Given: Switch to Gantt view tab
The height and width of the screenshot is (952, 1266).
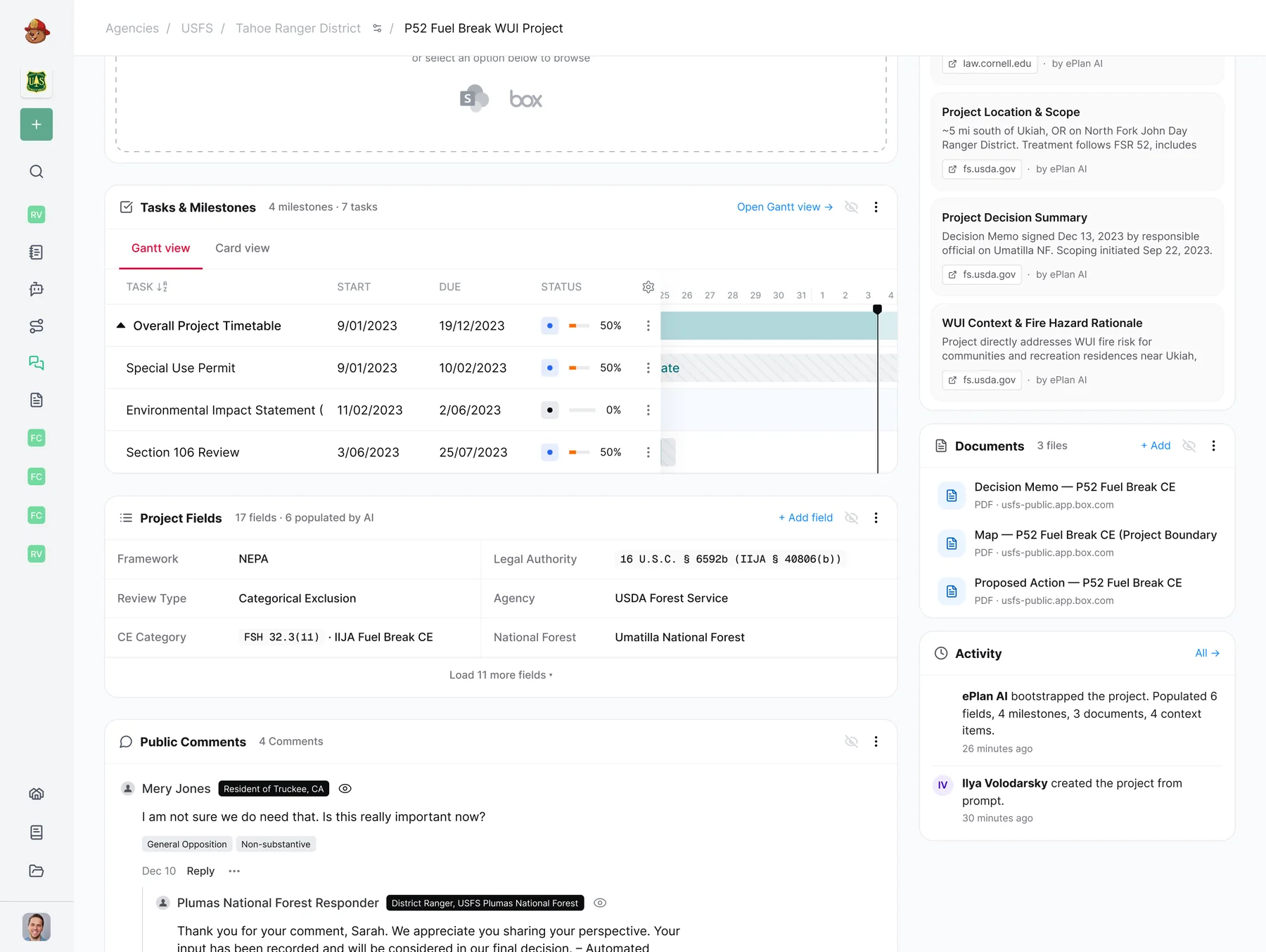Looking at the screenshot, I should click(x=160, y=248).
